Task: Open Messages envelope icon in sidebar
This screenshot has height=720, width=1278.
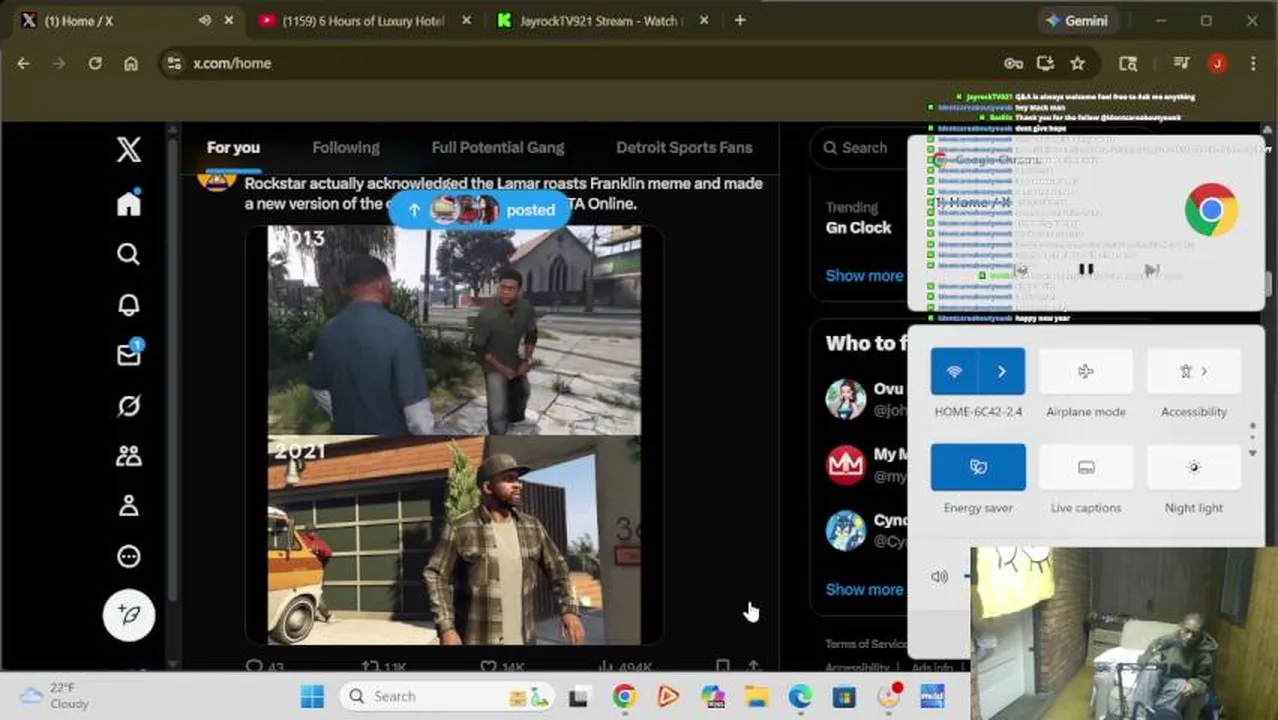Action: click(x=129, y=354)
